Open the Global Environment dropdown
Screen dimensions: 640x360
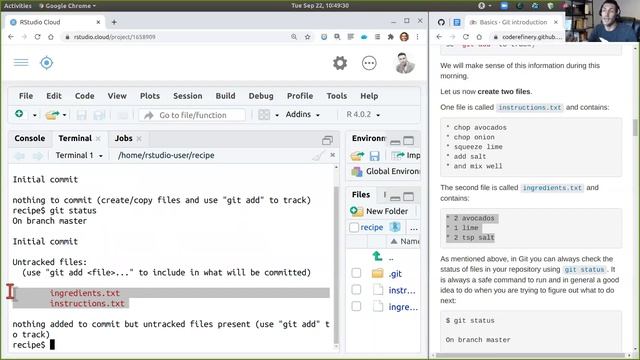point(385,171)
